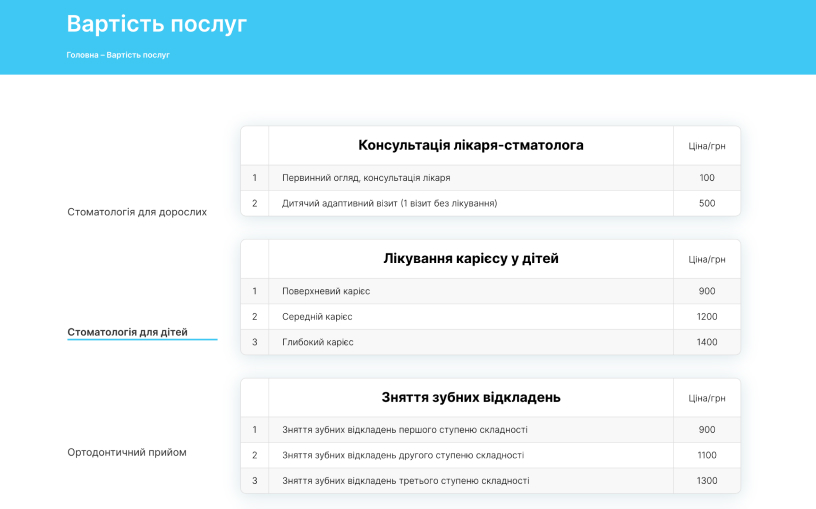
Task: Click the Поверхневий карієс service row
Action: point(326,291)
